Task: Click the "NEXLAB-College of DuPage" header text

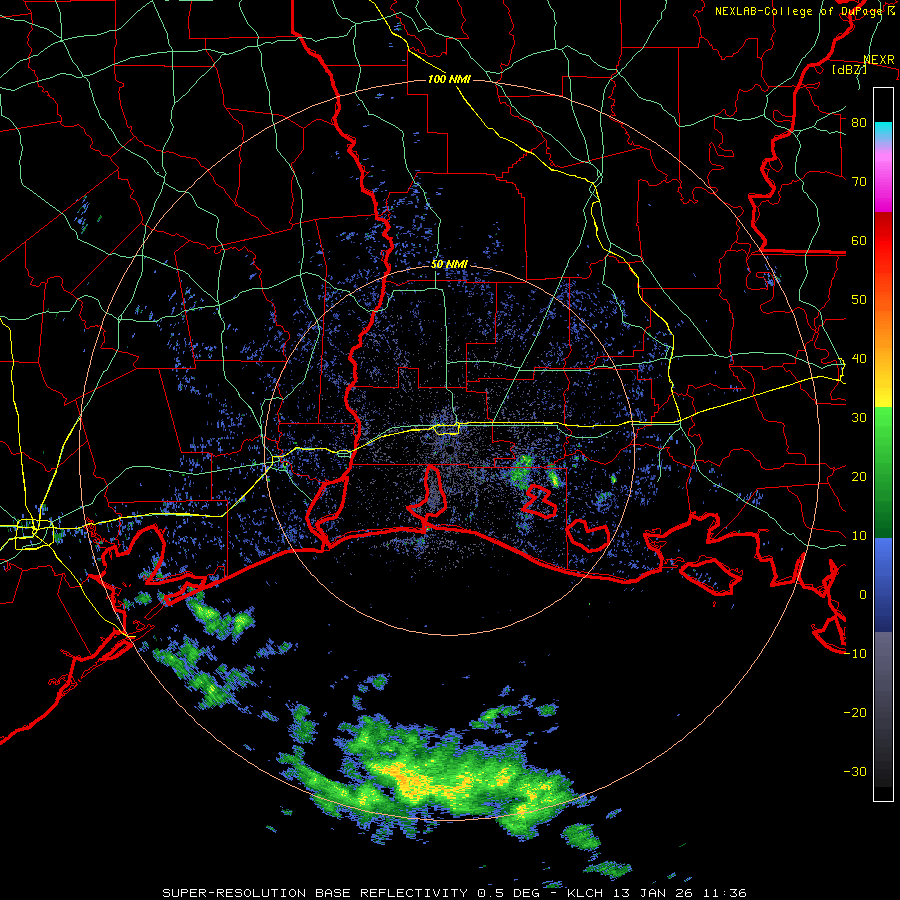Action: [797, 11]
